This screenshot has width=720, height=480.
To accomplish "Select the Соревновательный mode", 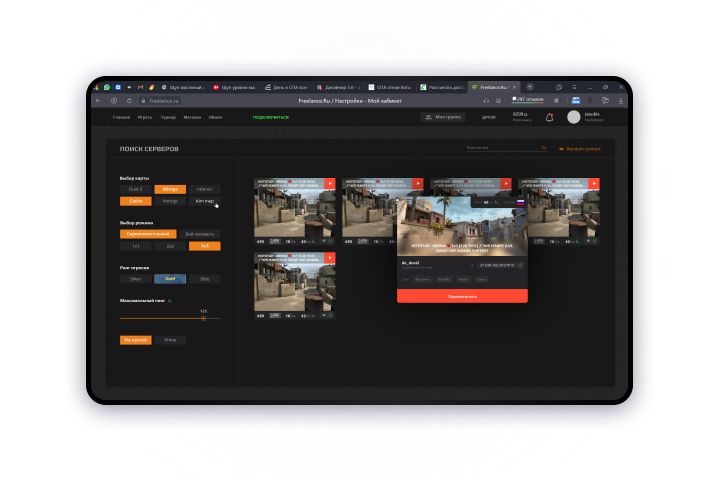I will click(x=148, y=234).
